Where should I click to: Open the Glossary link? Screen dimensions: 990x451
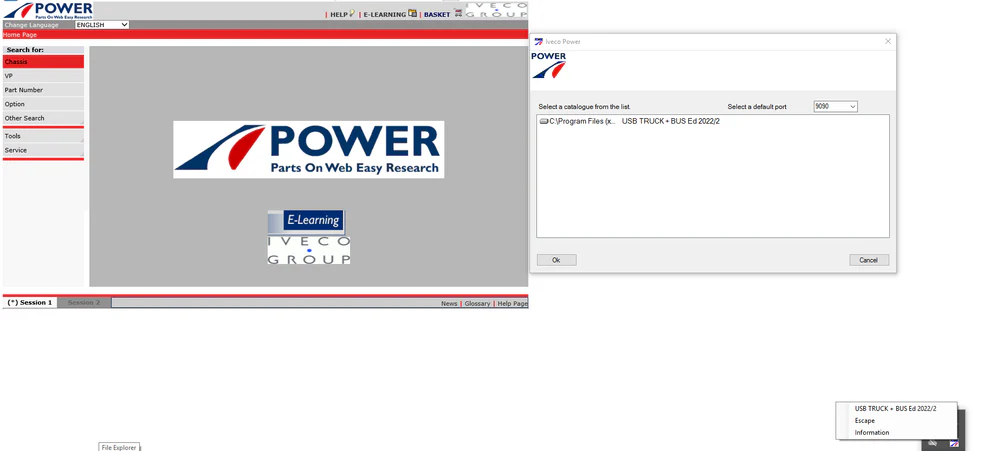pyautogui.click(x=477, y=303)
